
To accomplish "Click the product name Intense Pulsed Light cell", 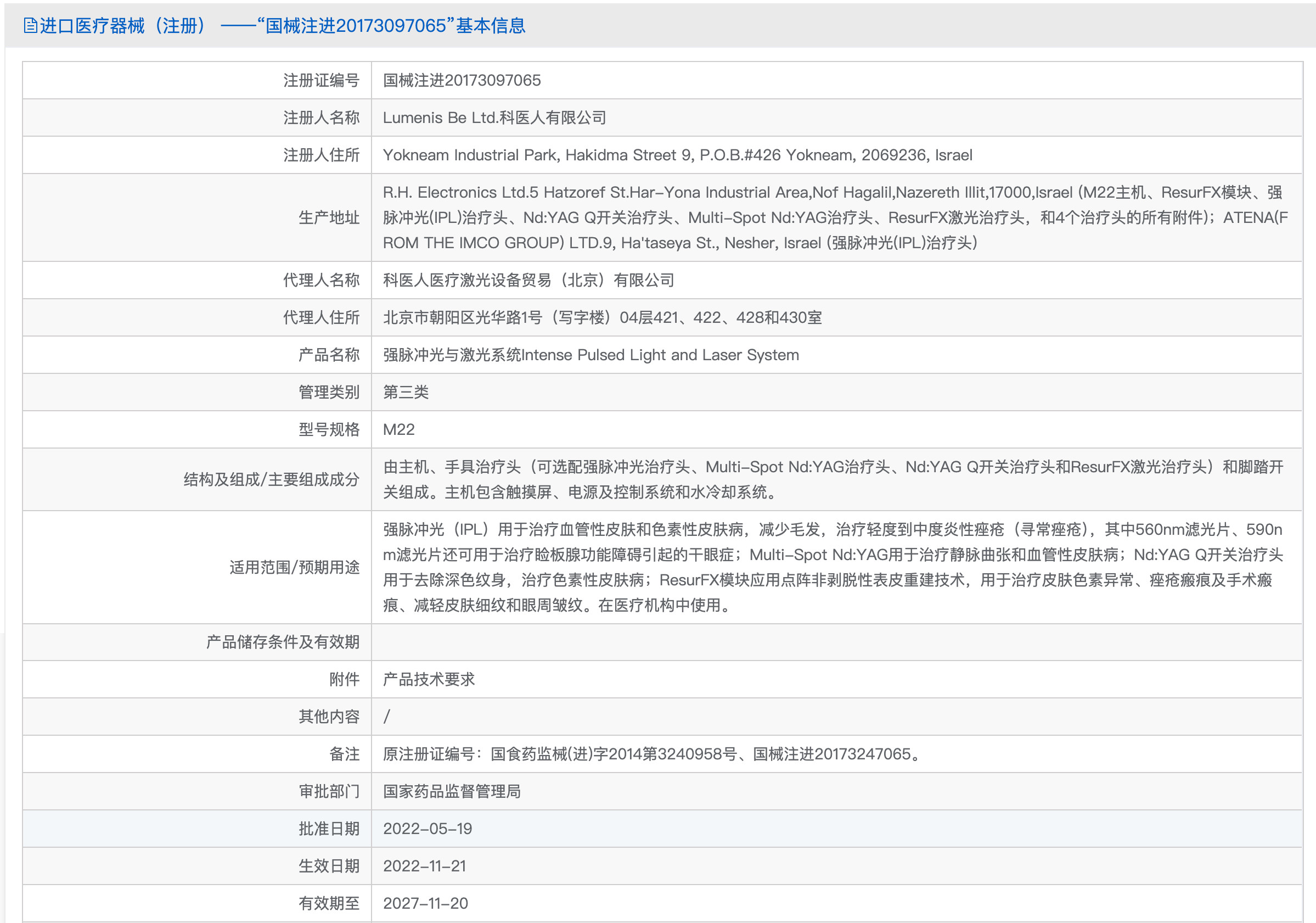I will click(x=590, y=355).
